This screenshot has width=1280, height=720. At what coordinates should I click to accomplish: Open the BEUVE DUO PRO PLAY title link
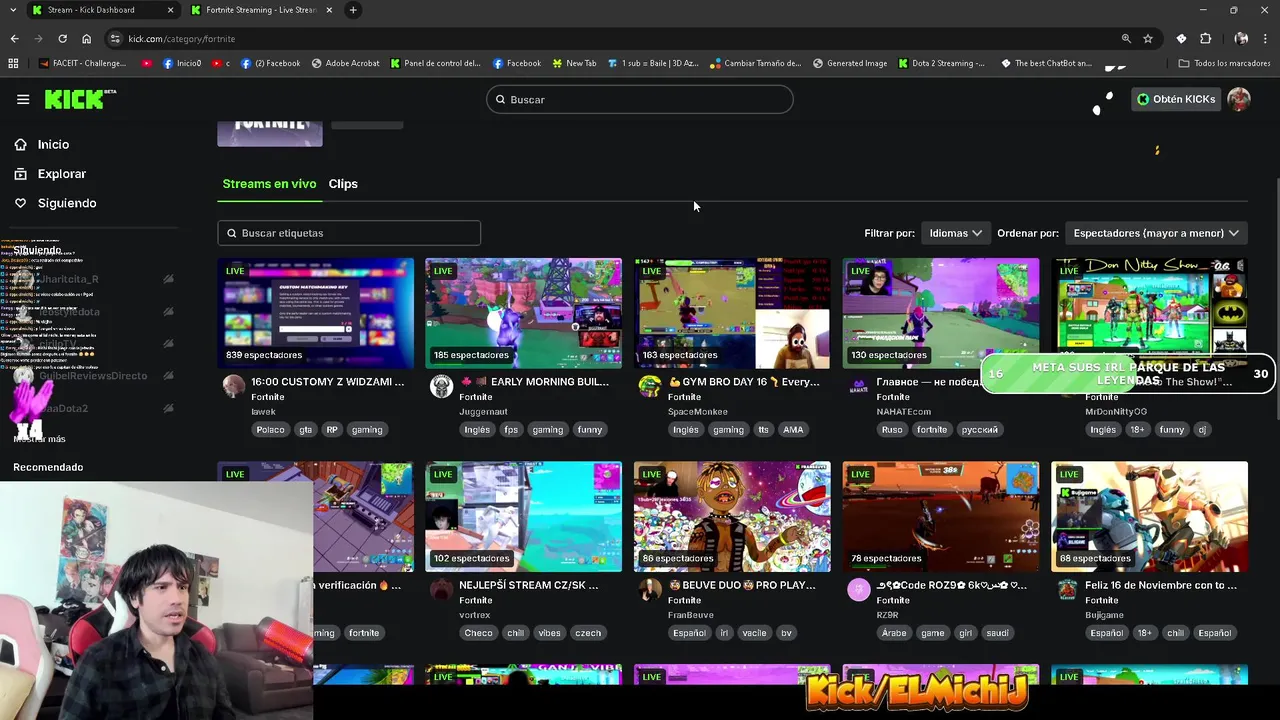[741, 585]
